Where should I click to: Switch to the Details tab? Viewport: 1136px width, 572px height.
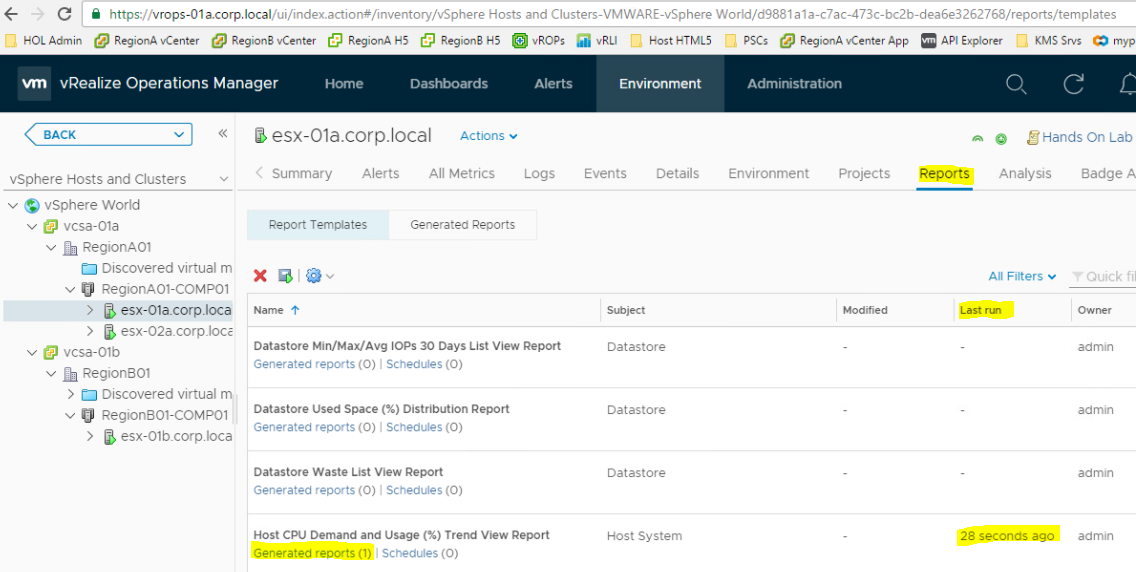tap(677, 174)
